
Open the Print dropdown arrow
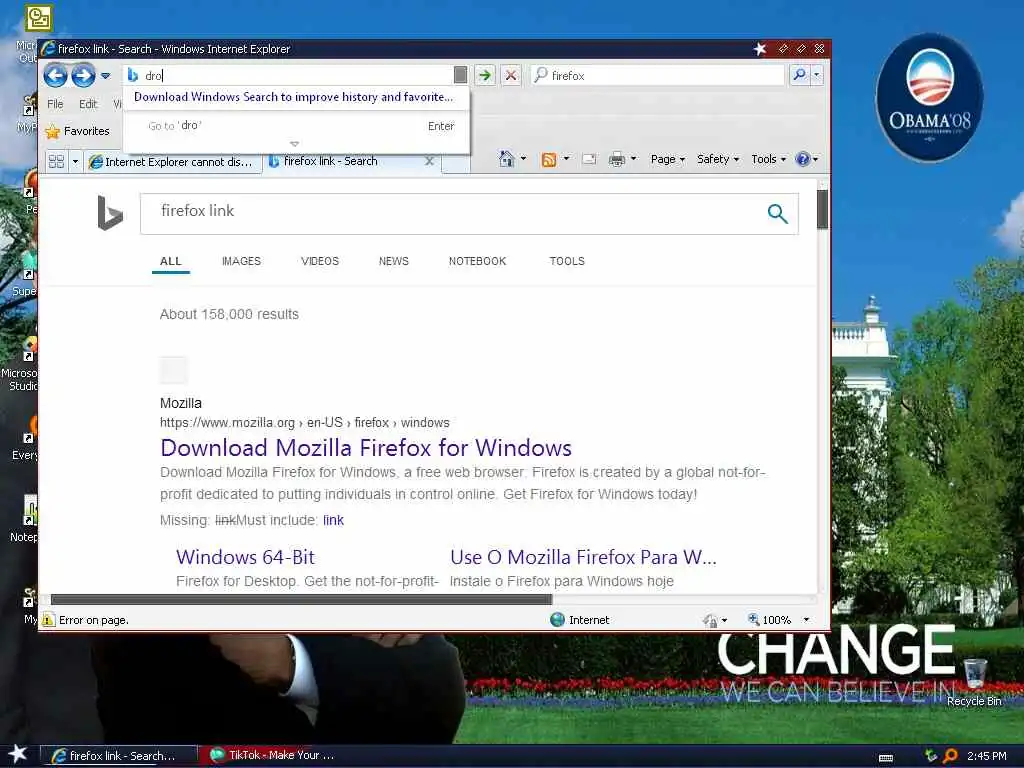(633, 159)
